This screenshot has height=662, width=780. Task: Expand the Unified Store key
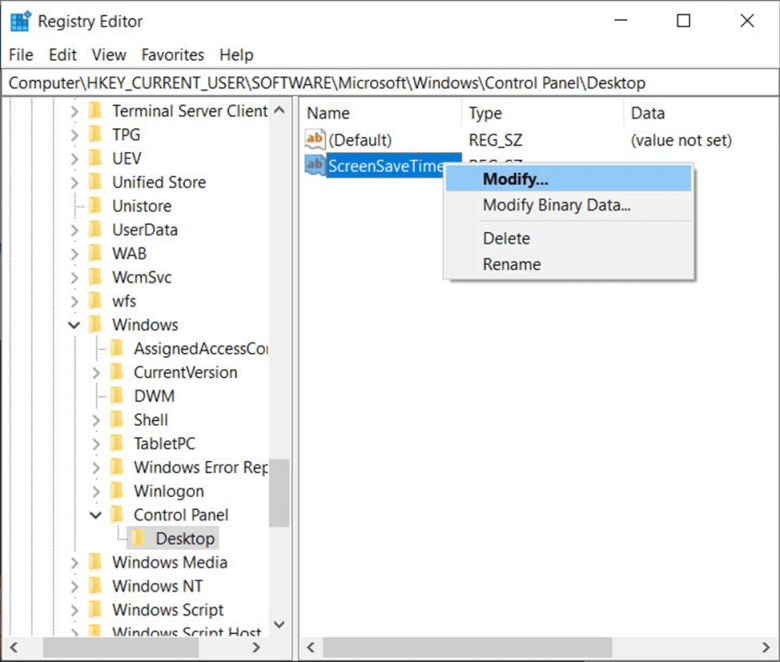point(74,183)
